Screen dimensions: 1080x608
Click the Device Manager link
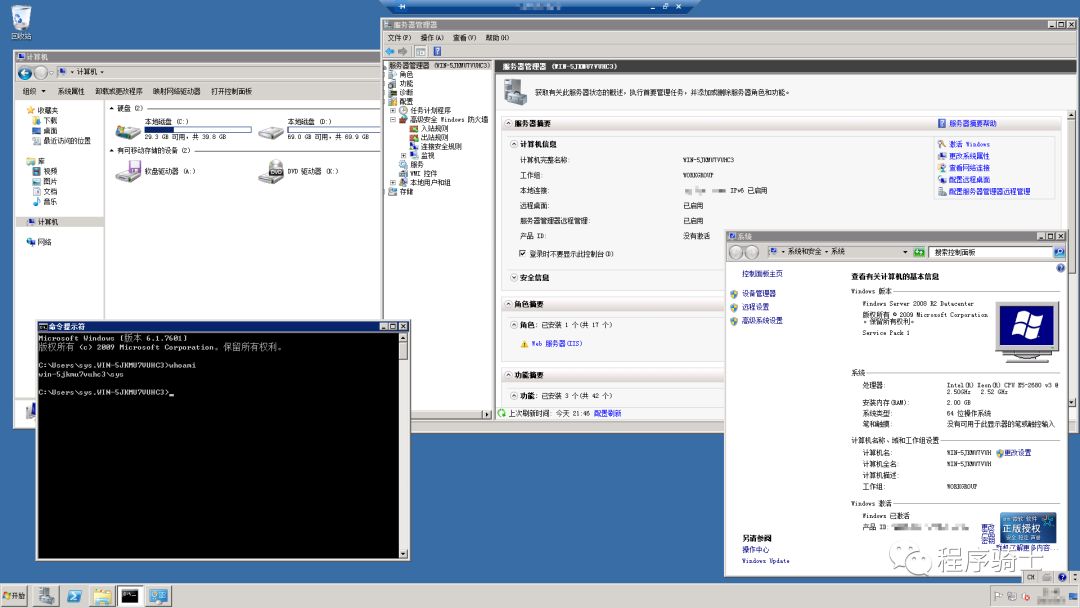pyautogui.click(x=758, y=293)
